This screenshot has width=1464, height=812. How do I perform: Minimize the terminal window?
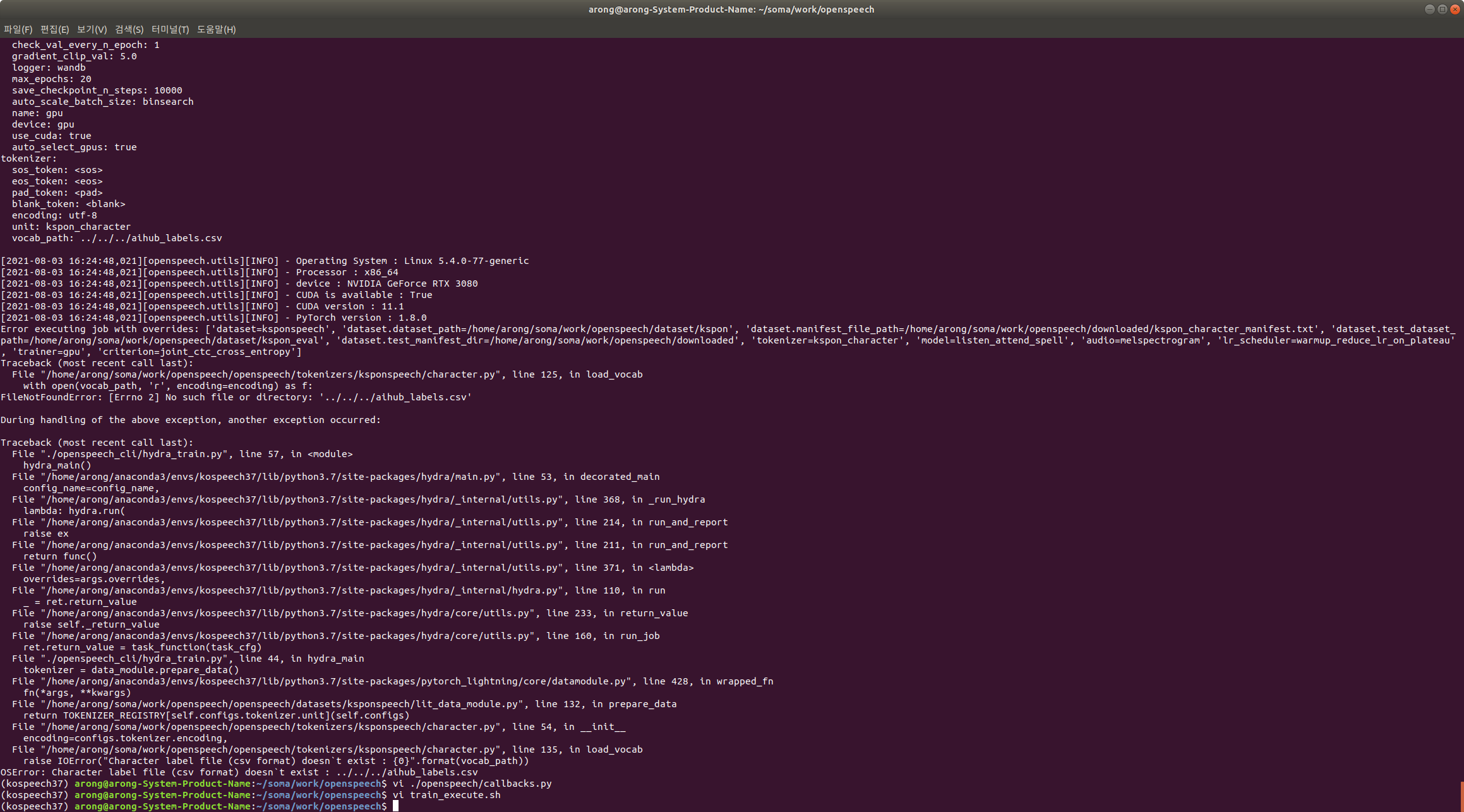(x=1429, y=9)
